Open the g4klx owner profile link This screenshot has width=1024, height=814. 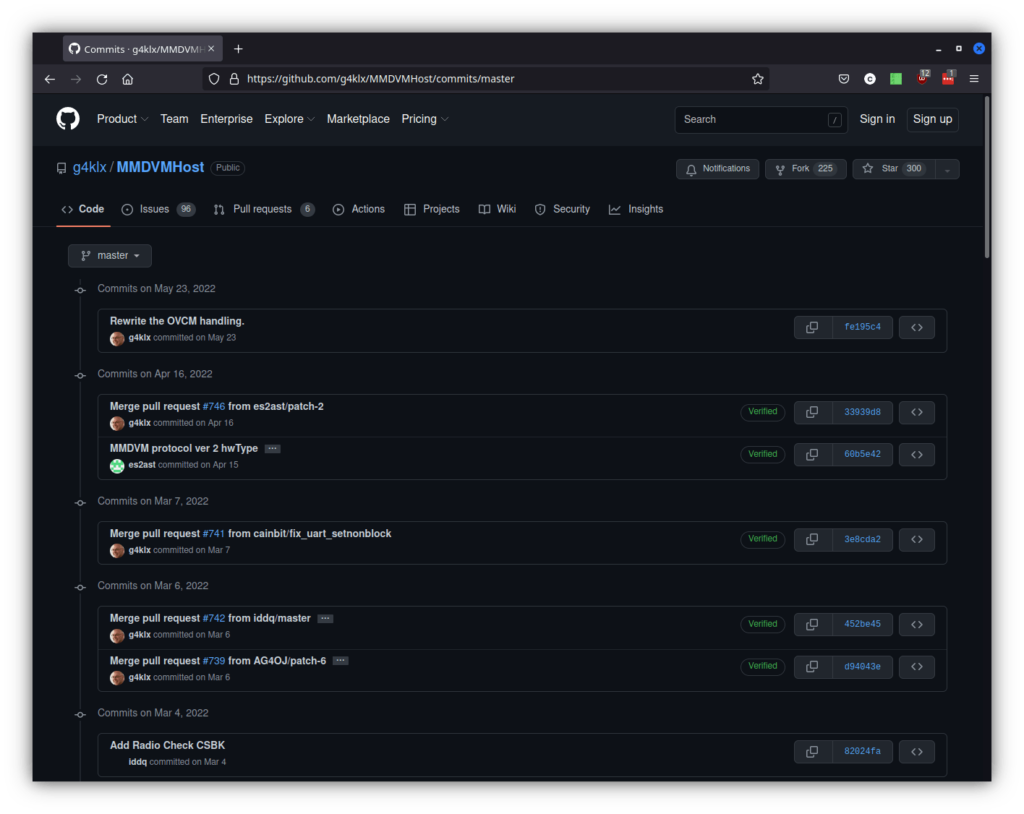click(x=89, y=167)
